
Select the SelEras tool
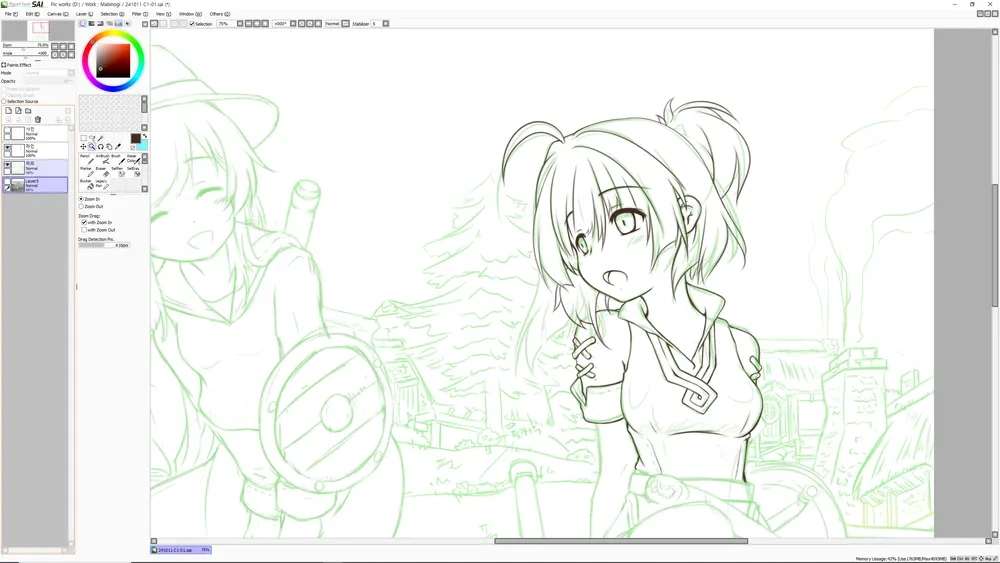[x=134, y=173]
